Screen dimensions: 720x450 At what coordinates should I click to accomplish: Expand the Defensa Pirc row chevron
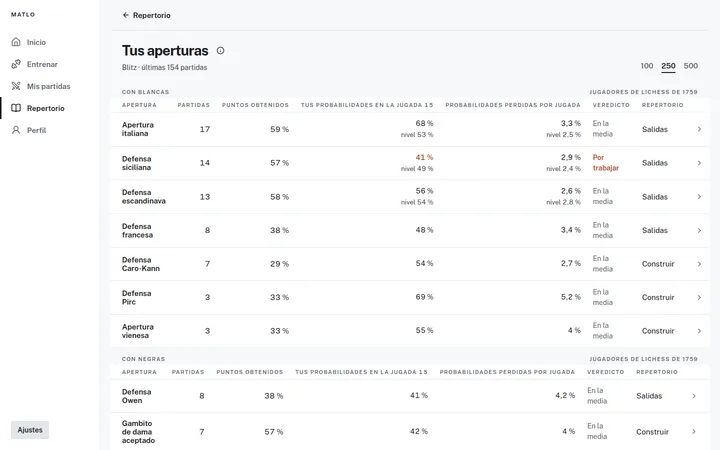[x=699, y=298]
